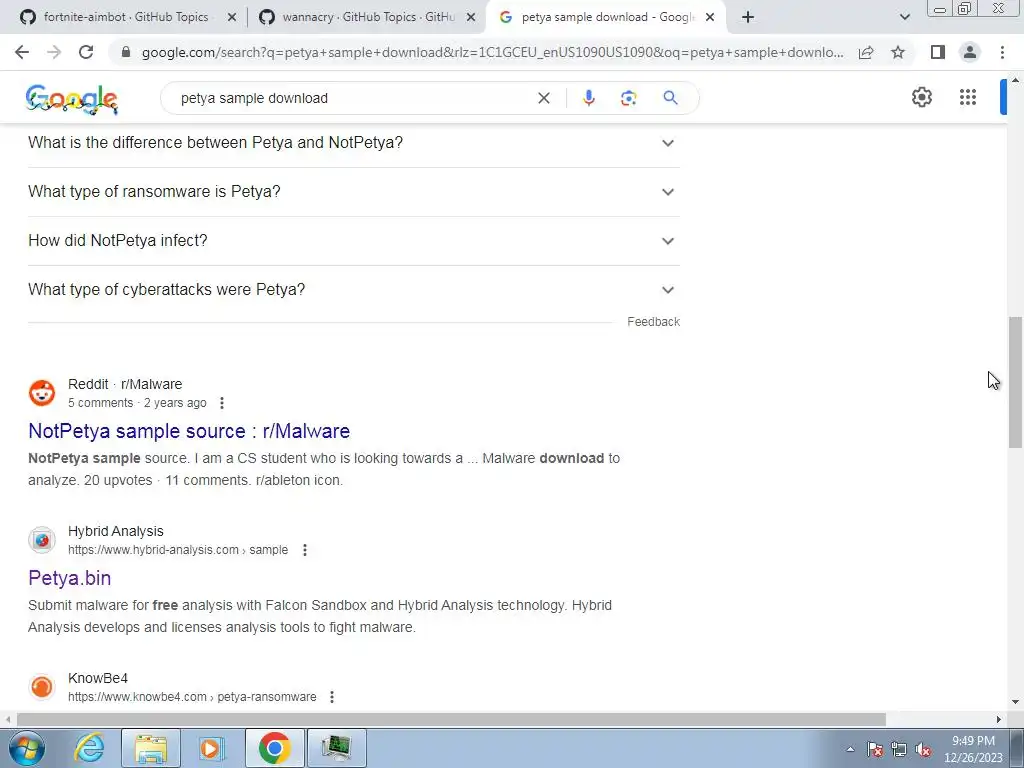Image resolution: width=1024 pixels, height=768 pixels.
Task: Close the petya sample download tab
Action: [710, 17]
